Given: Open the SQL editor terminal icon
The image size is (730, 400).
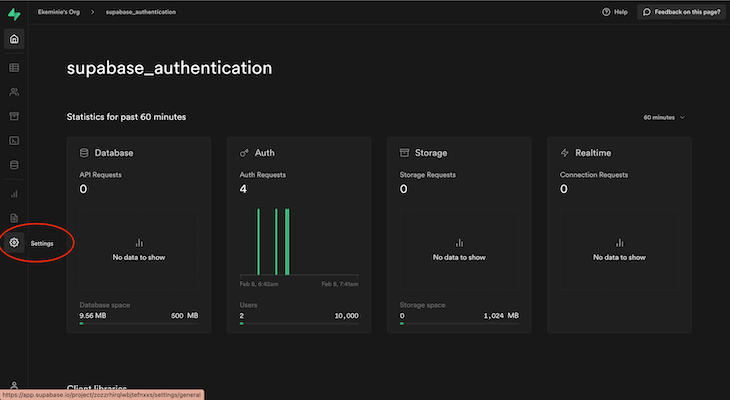Looking at the screenshot, I should tap(14, 141).
